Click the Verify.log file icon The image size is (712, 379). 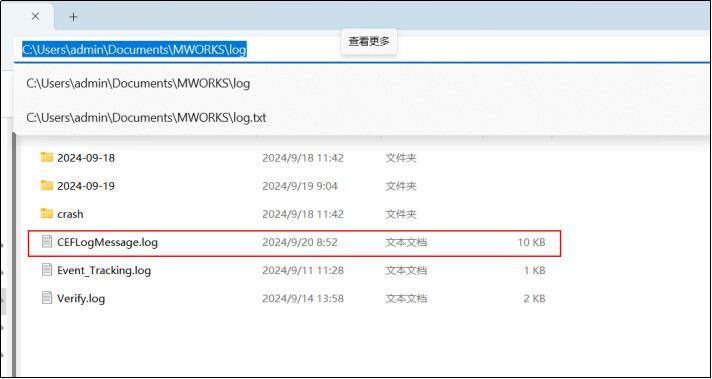click(x=47, y=298)
